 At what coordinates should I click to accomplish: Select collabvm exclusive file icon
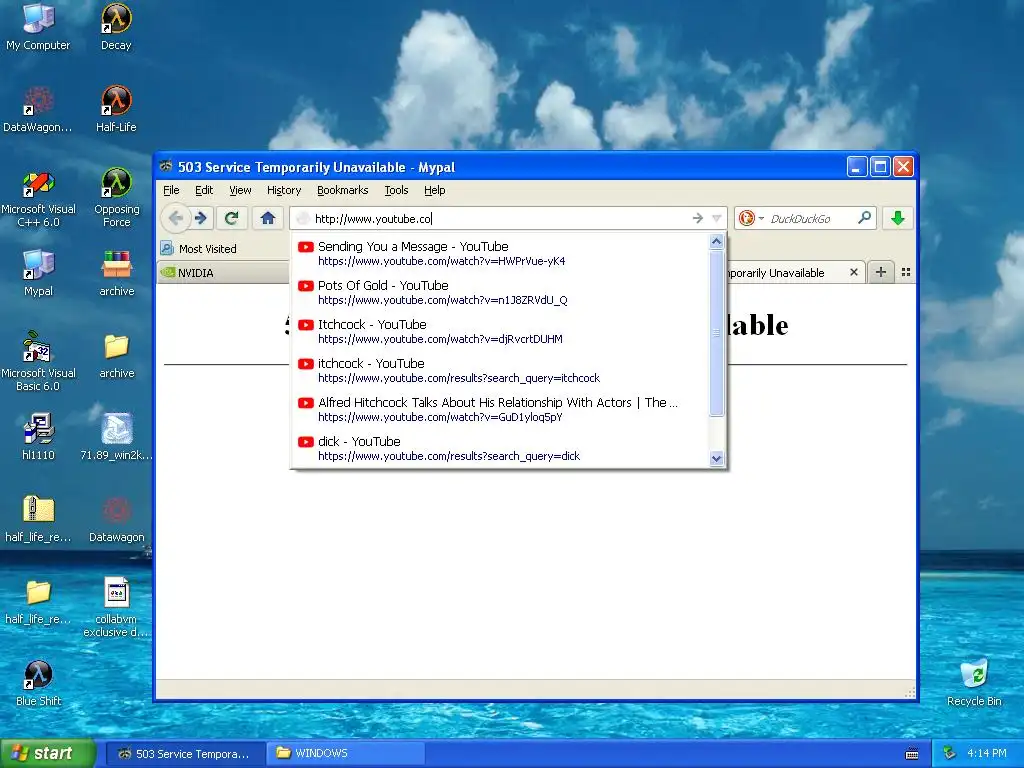click(116, 607)
